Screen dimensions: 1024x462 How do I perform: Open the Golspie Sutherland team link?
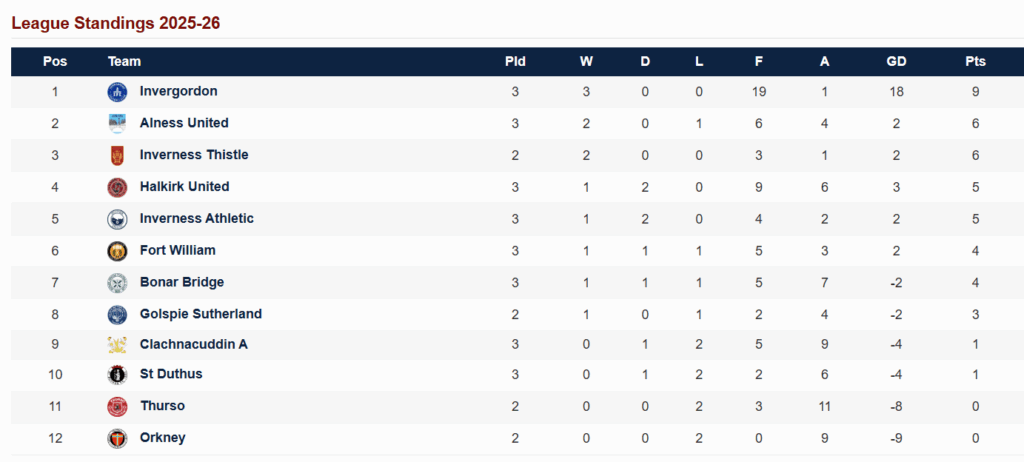pyautogui.click(x=200, y=314)
